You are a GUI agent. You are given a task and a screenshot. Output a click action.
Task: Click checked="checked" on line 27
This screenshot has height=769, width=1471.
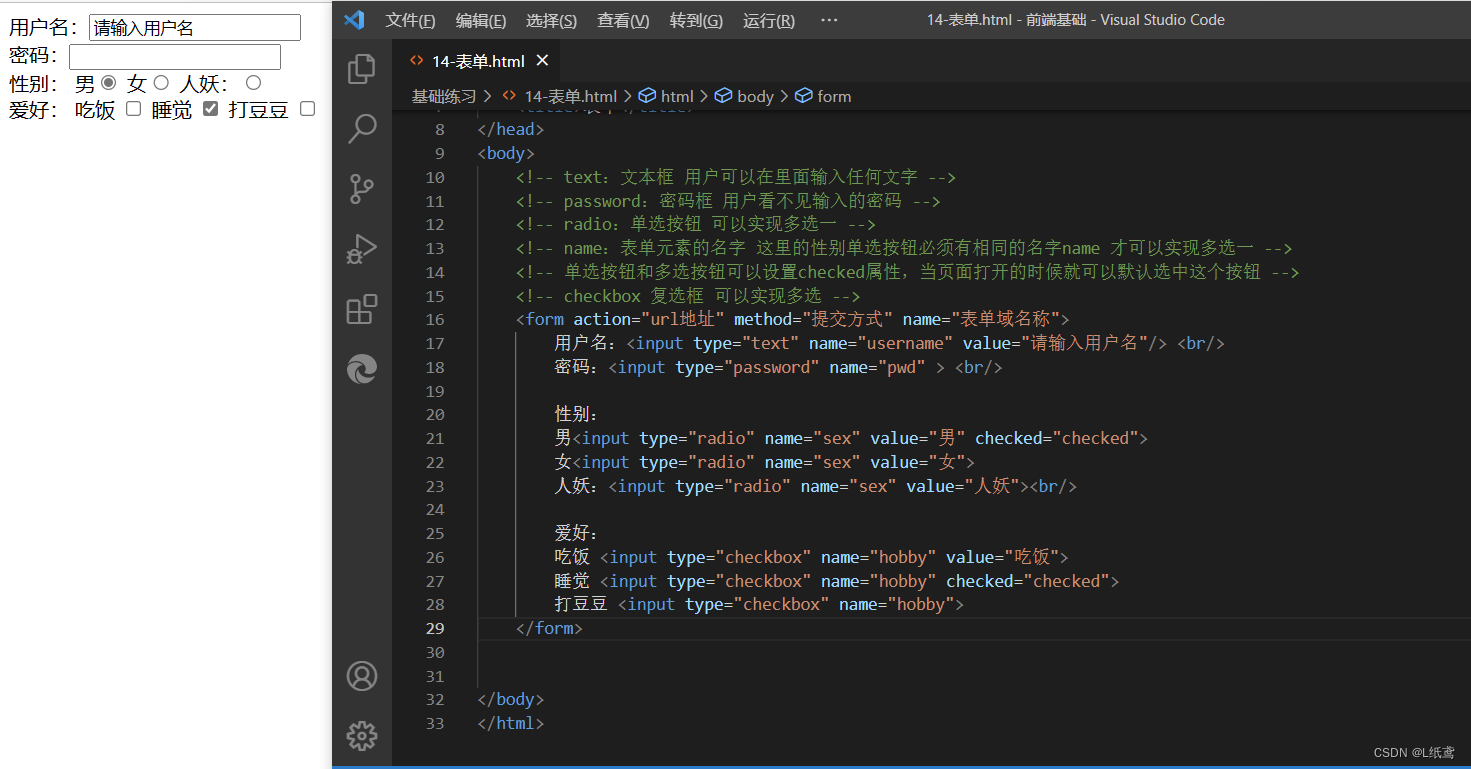[x=1028, y=581]
